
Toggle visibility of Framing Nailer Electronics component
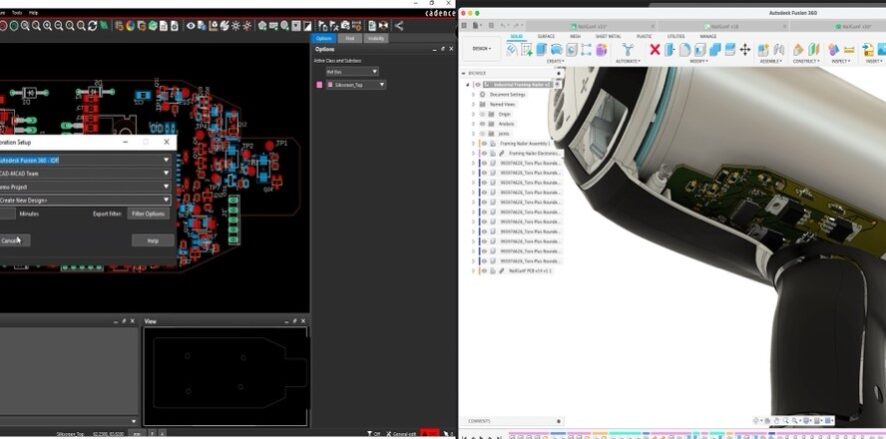tap(484, 153)
